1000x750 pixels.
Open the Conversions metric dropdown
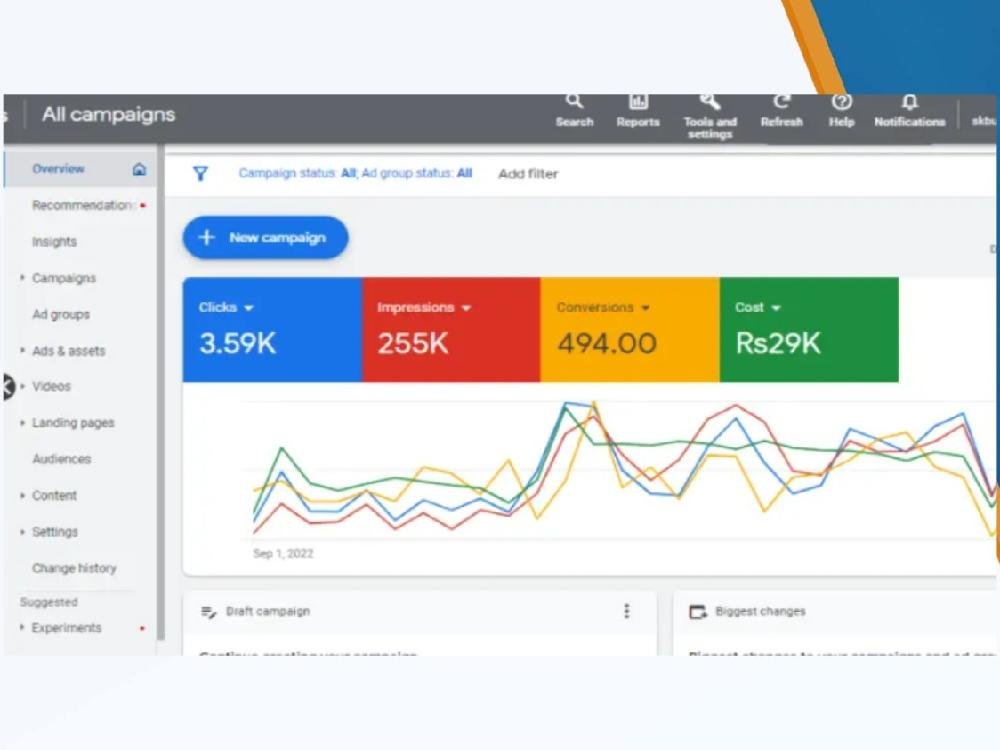pyautogui.click(x=646, y=308)
